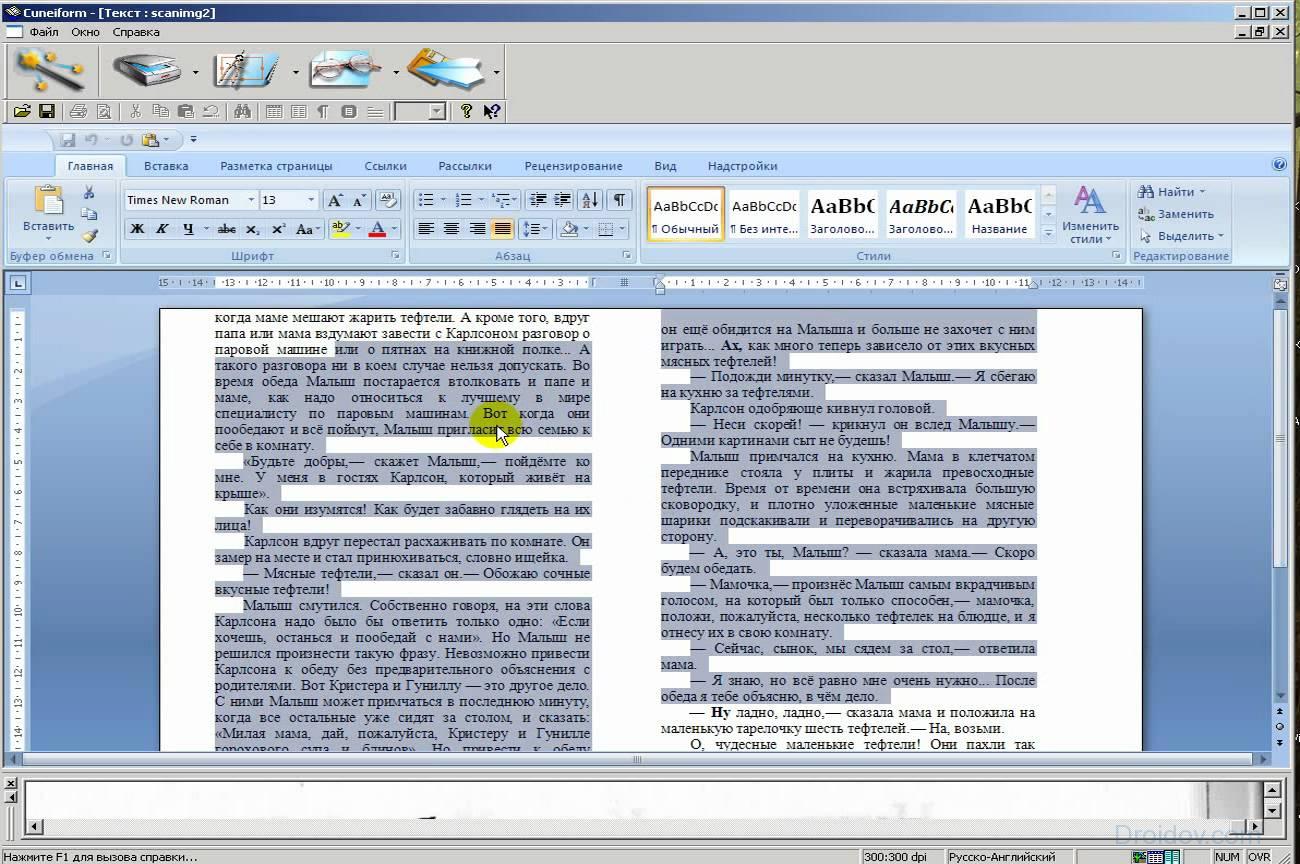Open the Абзац dialog launcher
Viewport: 1300px width, 864px height.
(627, 256)
